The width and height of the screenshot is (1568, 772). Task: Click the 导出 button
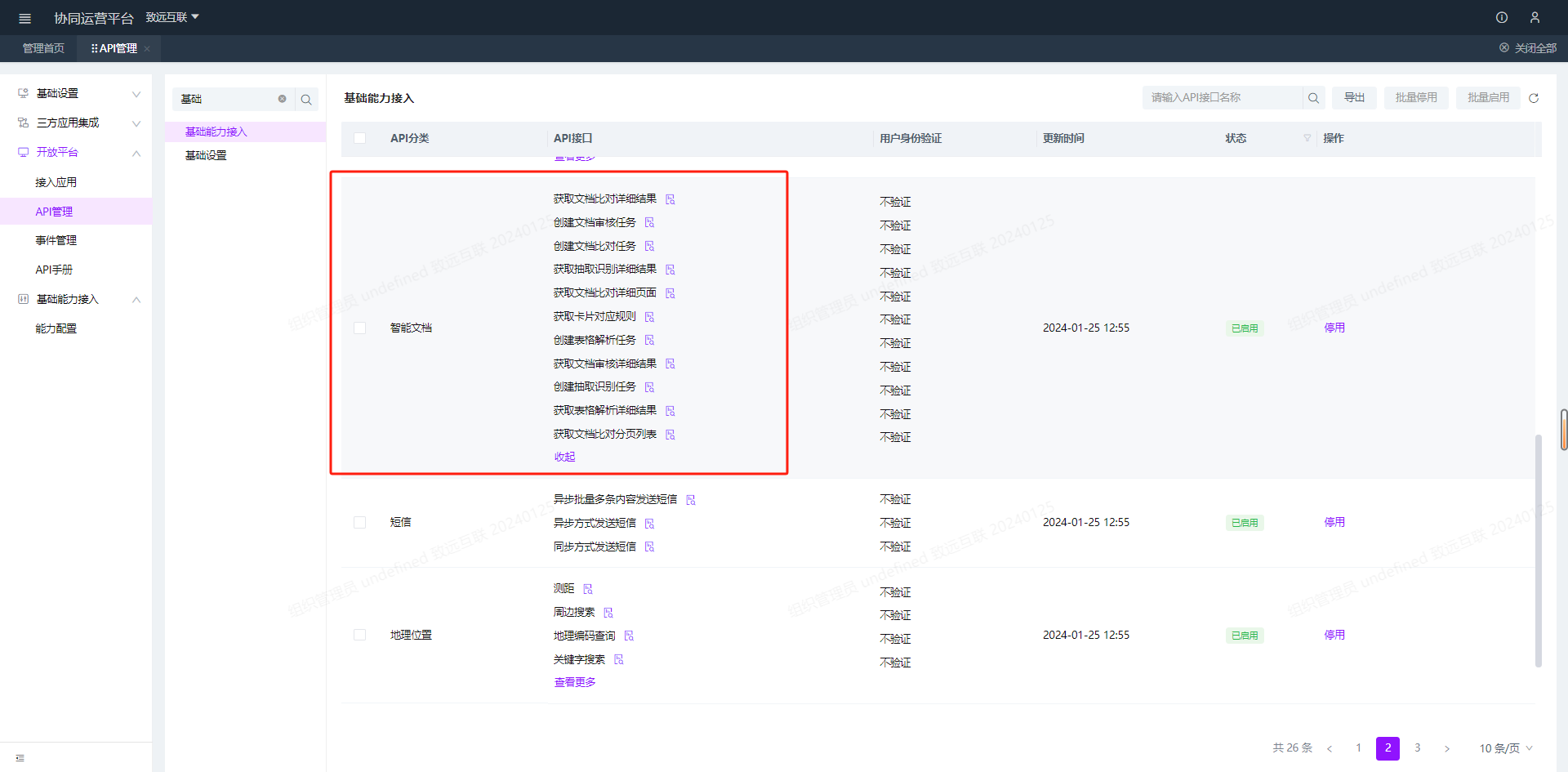click(1354, 98)
